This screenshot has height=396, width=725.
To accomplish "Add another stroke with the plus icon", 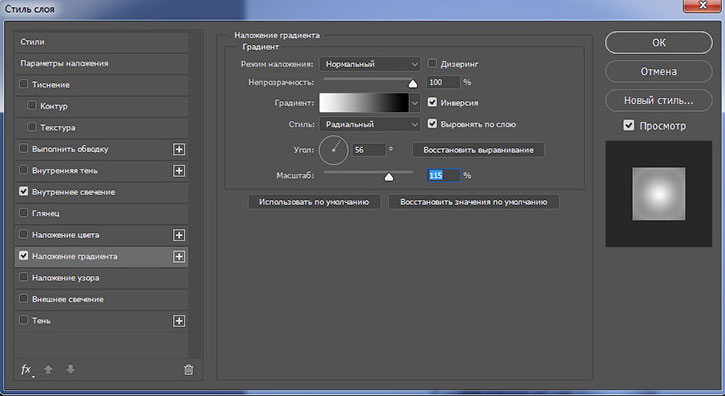I will coord(179,149).
